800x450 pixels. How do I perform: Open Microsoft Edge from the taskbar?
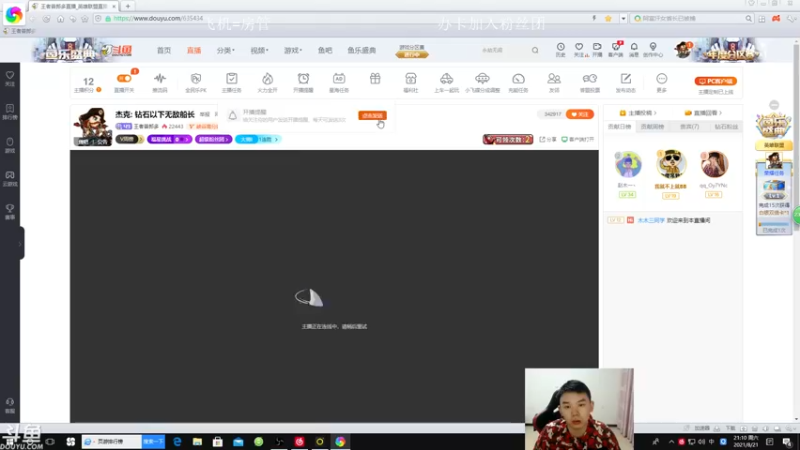click(x=177, y=441)
